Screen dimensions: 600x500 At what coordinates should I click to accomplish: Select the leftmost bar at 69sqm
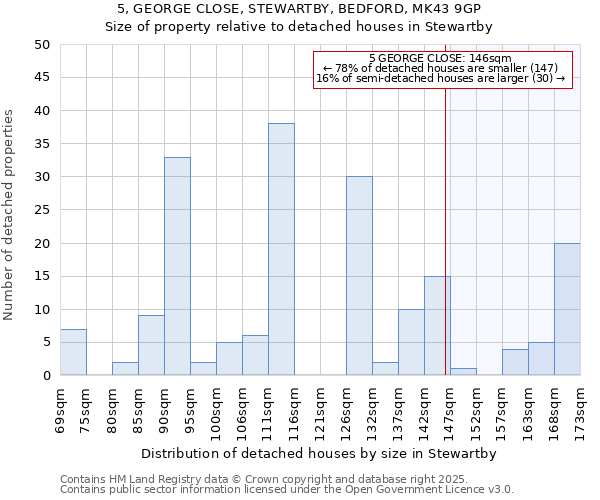click(73, 352)
